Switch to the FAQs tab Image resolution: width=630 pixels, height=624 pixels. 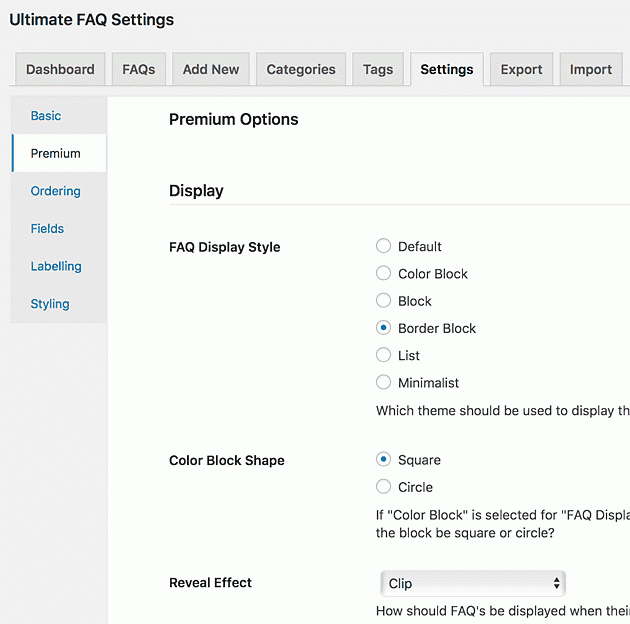coord(139,69)
